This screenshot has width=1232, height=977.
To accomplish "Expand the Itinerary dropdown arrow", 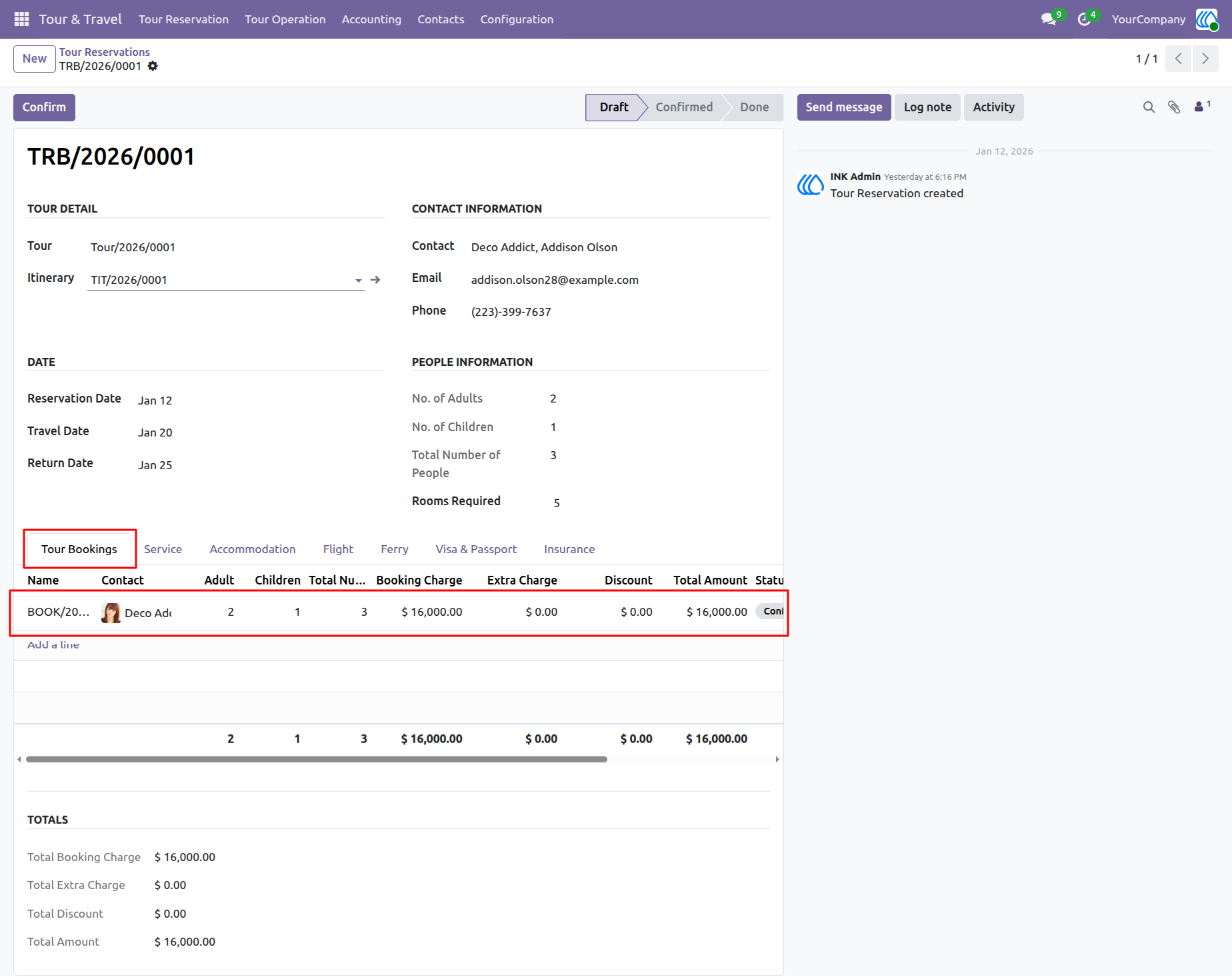I will click(x=359, y=281).
